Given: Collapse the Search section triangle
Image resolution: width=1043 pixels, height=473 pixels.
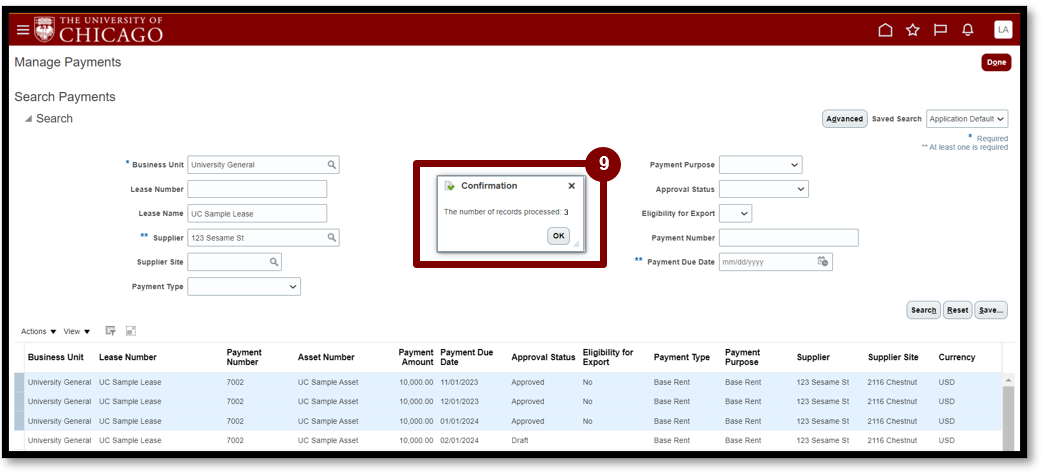Looking at the screenshot, I should coord(28,118).
